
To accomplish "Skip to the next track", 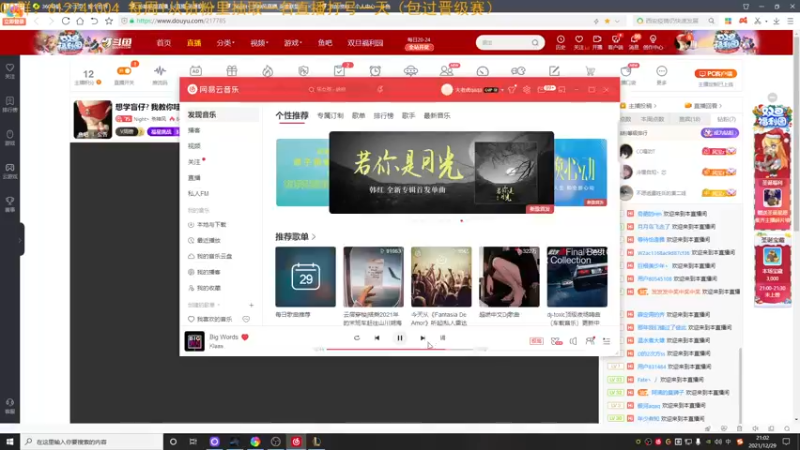I will coord(422,338).
